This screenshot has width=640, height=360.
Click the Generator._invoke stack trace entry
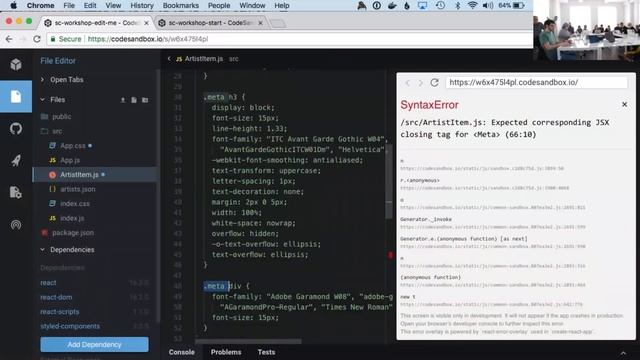(x=426, y=219)
